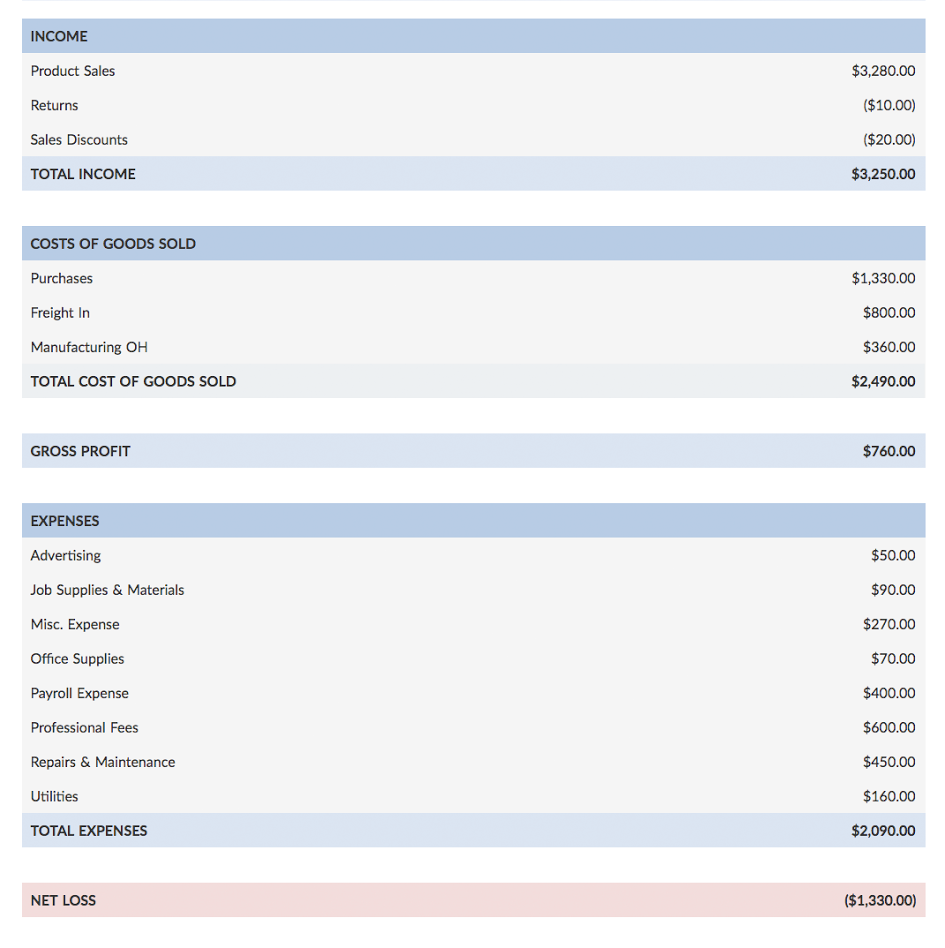Select the Manufacturing OH line item
The width and height of the screenshot is (945, 948).
click(89, 348)
